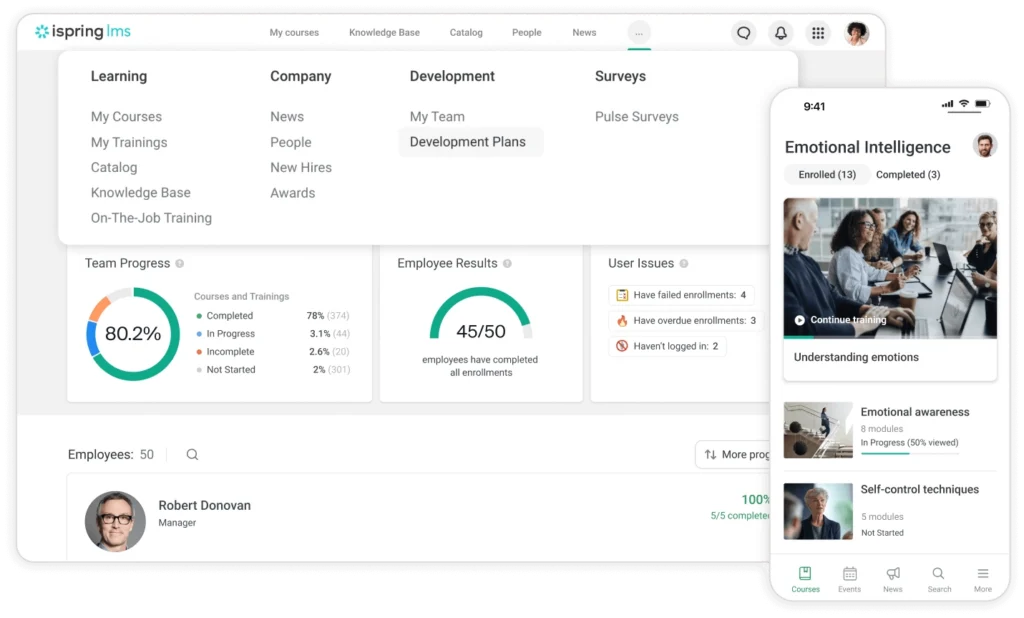Viewport: 1024px width, 618px height.
Task: Open the notifications bell icon
Action: 780,32
